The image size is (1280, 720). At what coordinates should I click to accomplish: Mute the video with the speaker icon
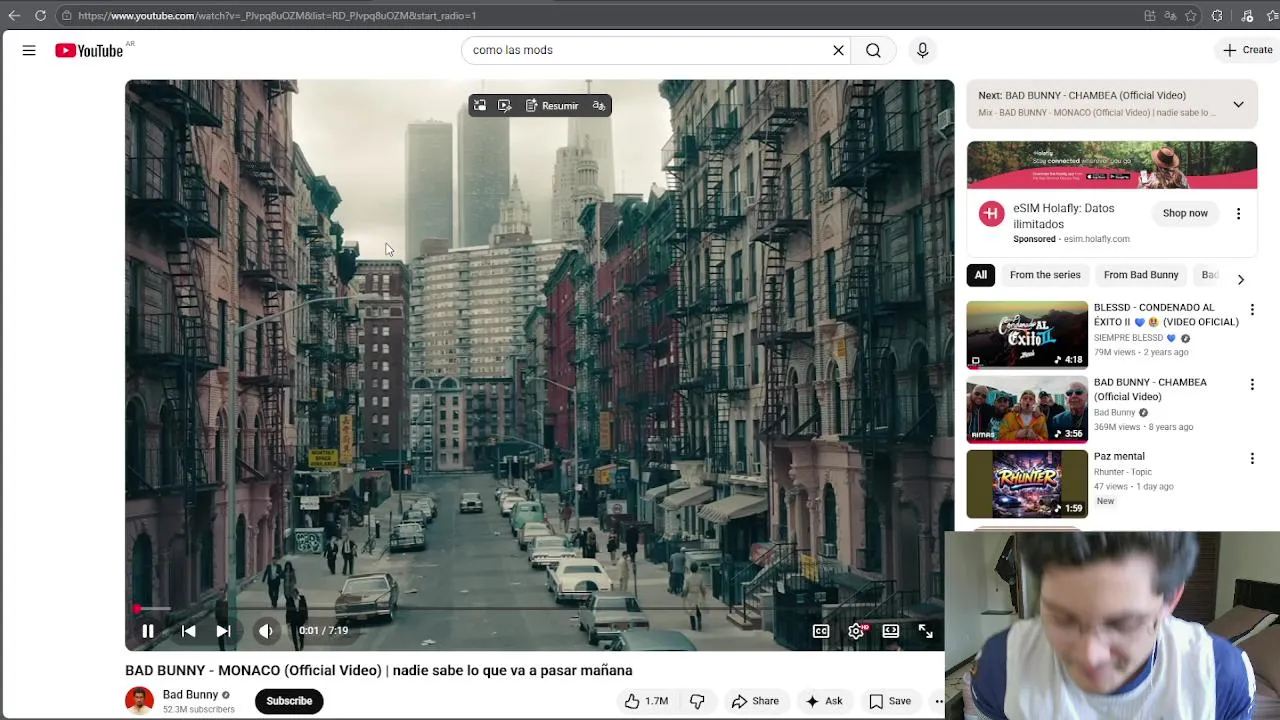[266, 631]
